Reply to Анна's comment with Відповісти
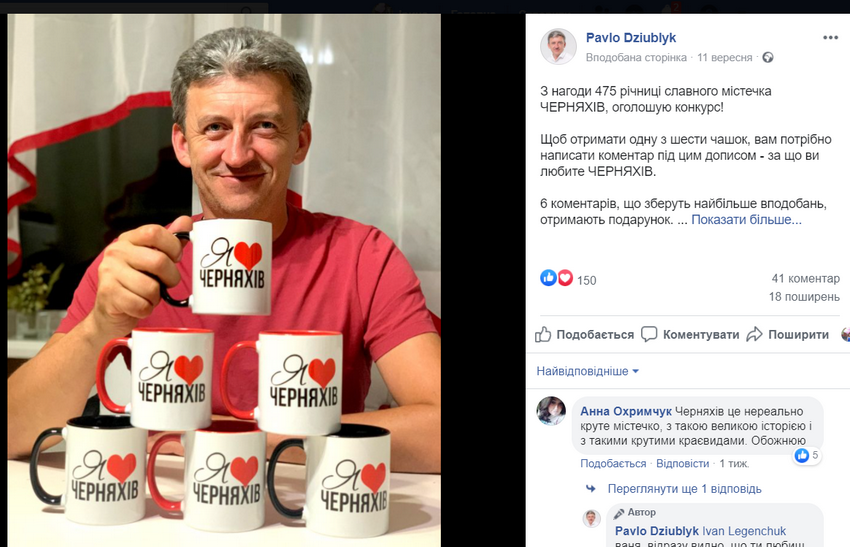 [x=682, y=464]
